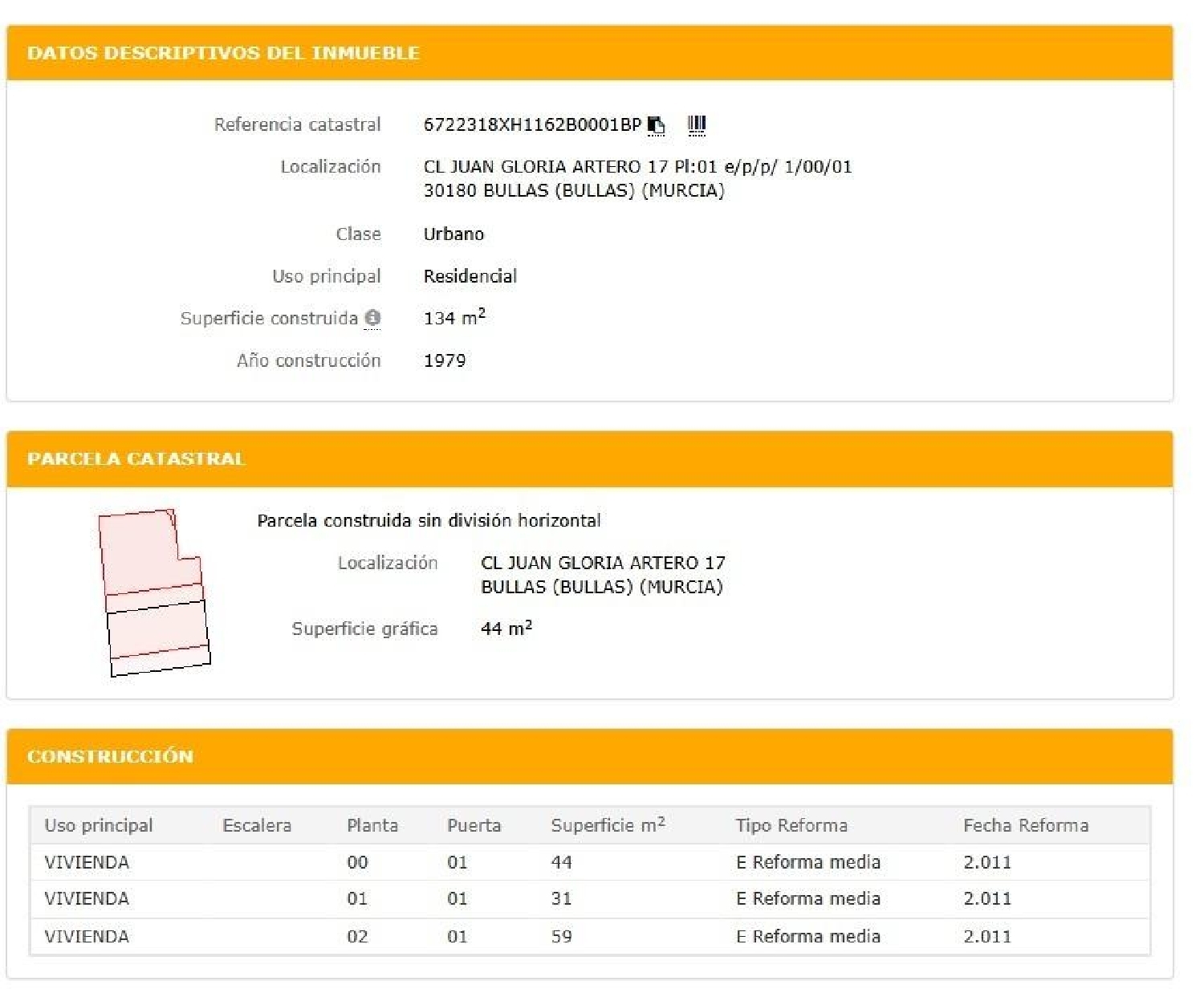This screenshot has width=1204, height=989.
Task: Select the cadastral reference number 6722318XH1162B0001BP
Action: click(532, 125)
